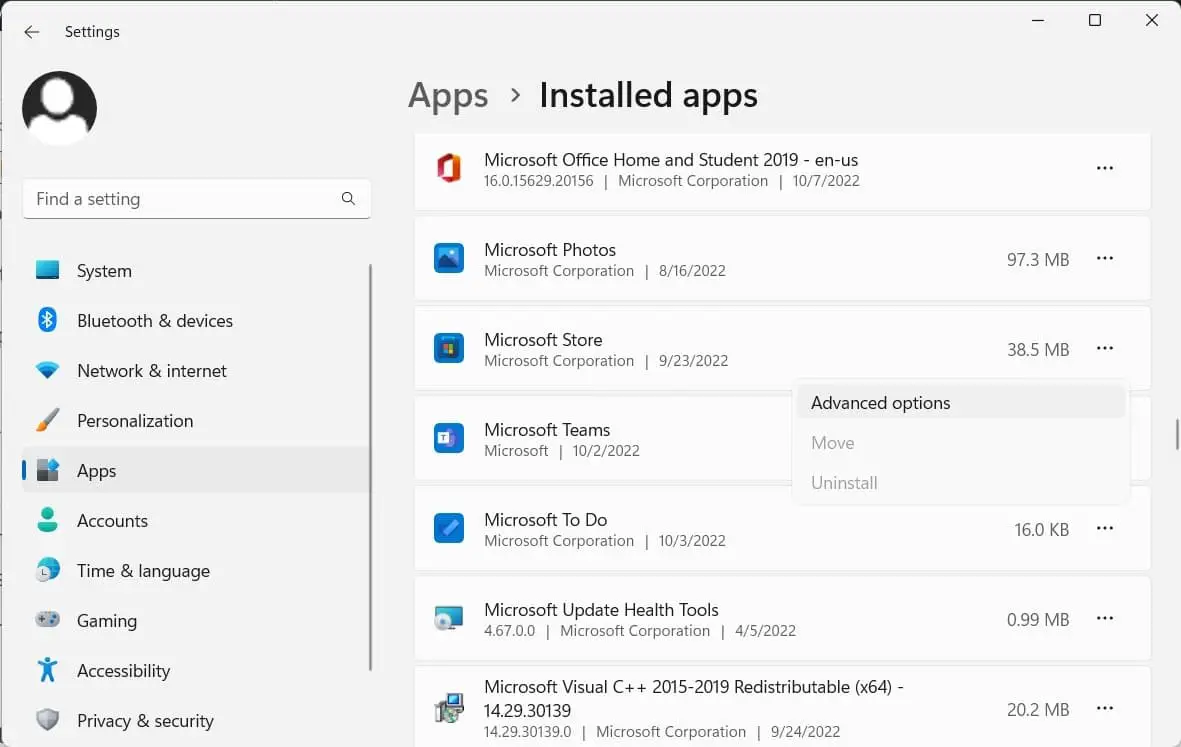Click the sidebar vertical scrollbar

click(x=371, y=467)
